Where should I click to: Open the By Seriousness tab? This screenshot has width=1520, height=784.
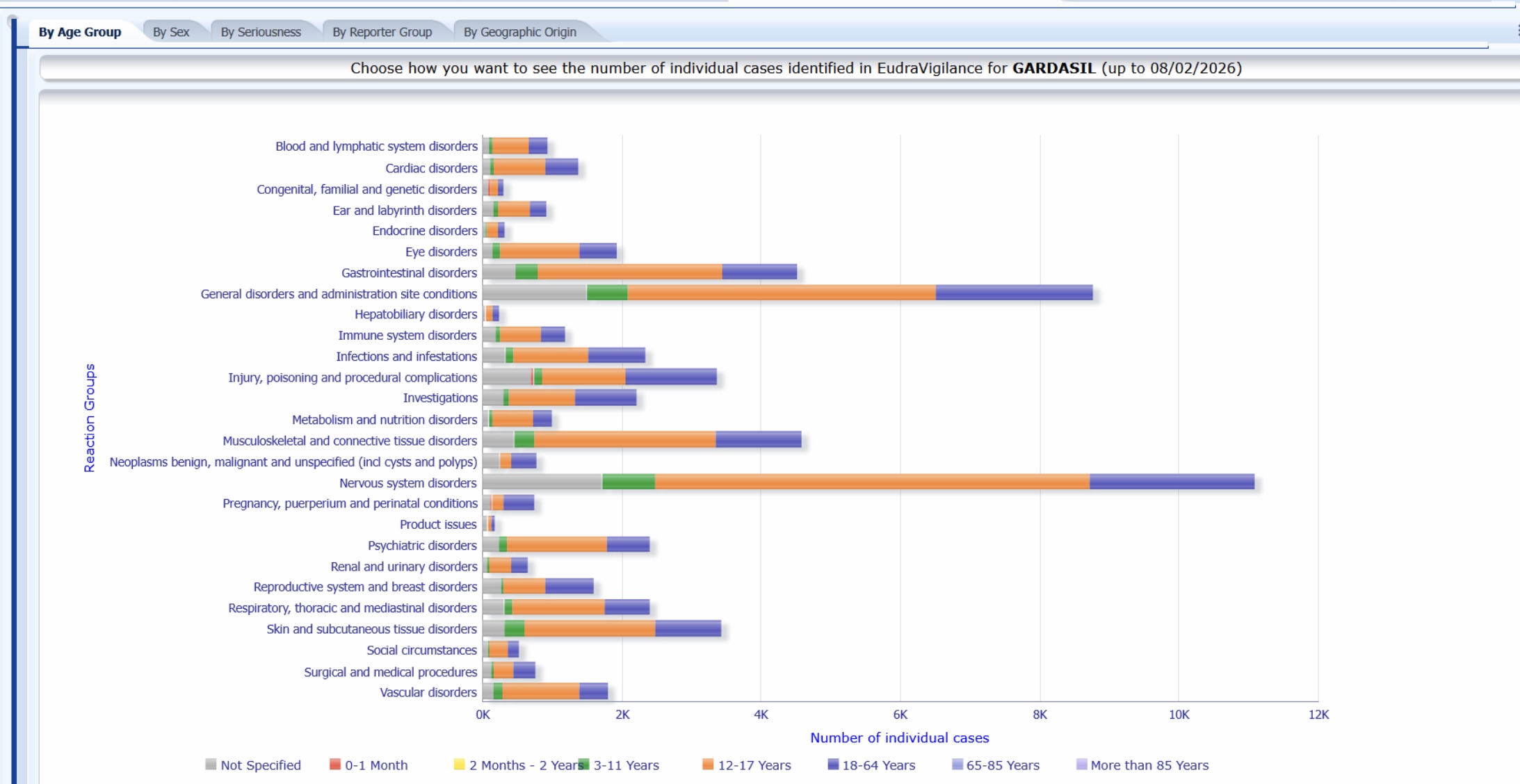coord(261,32)
